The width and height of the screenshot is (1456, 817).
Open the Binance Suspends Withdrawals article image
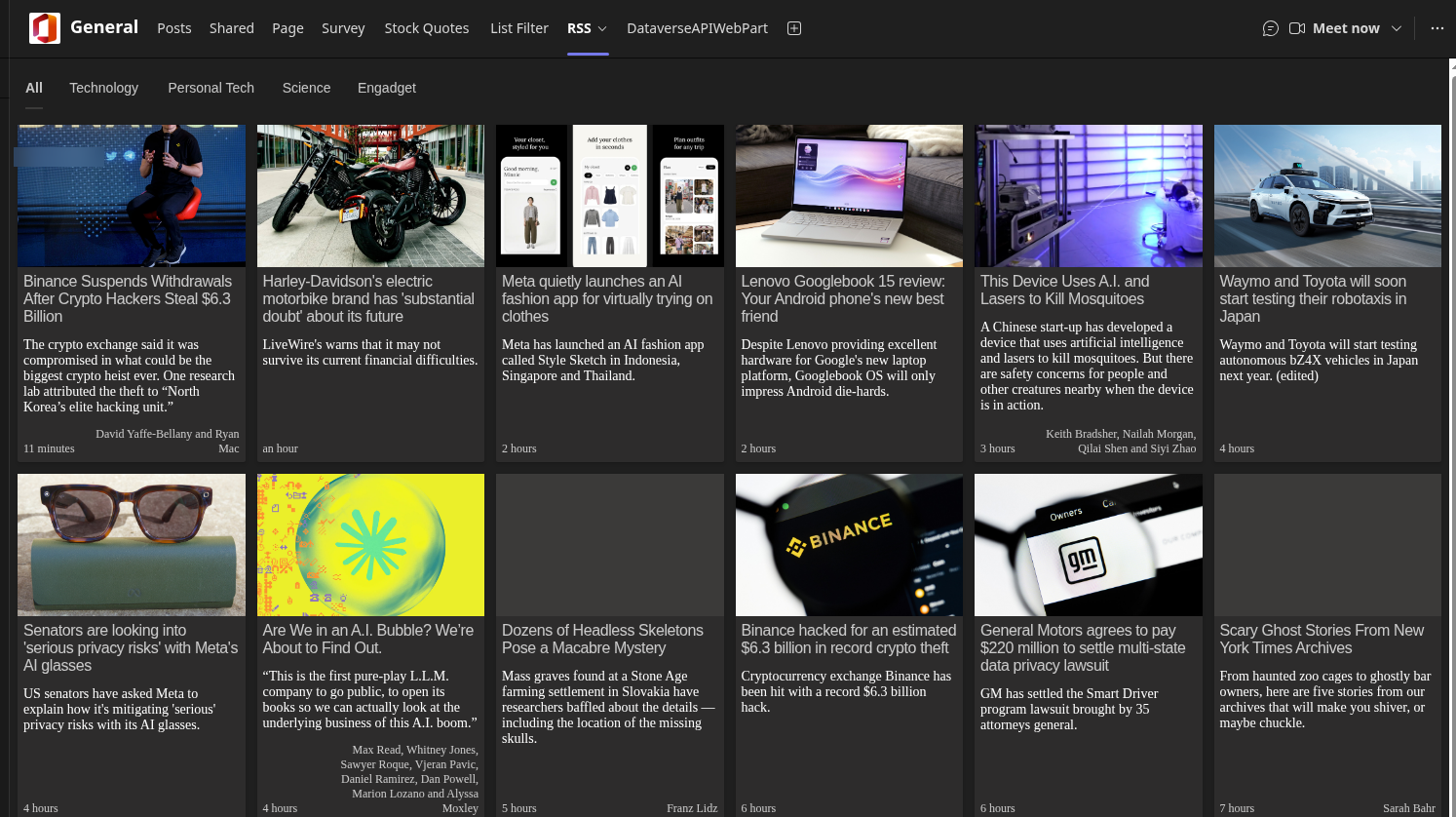tap(132, 196)
